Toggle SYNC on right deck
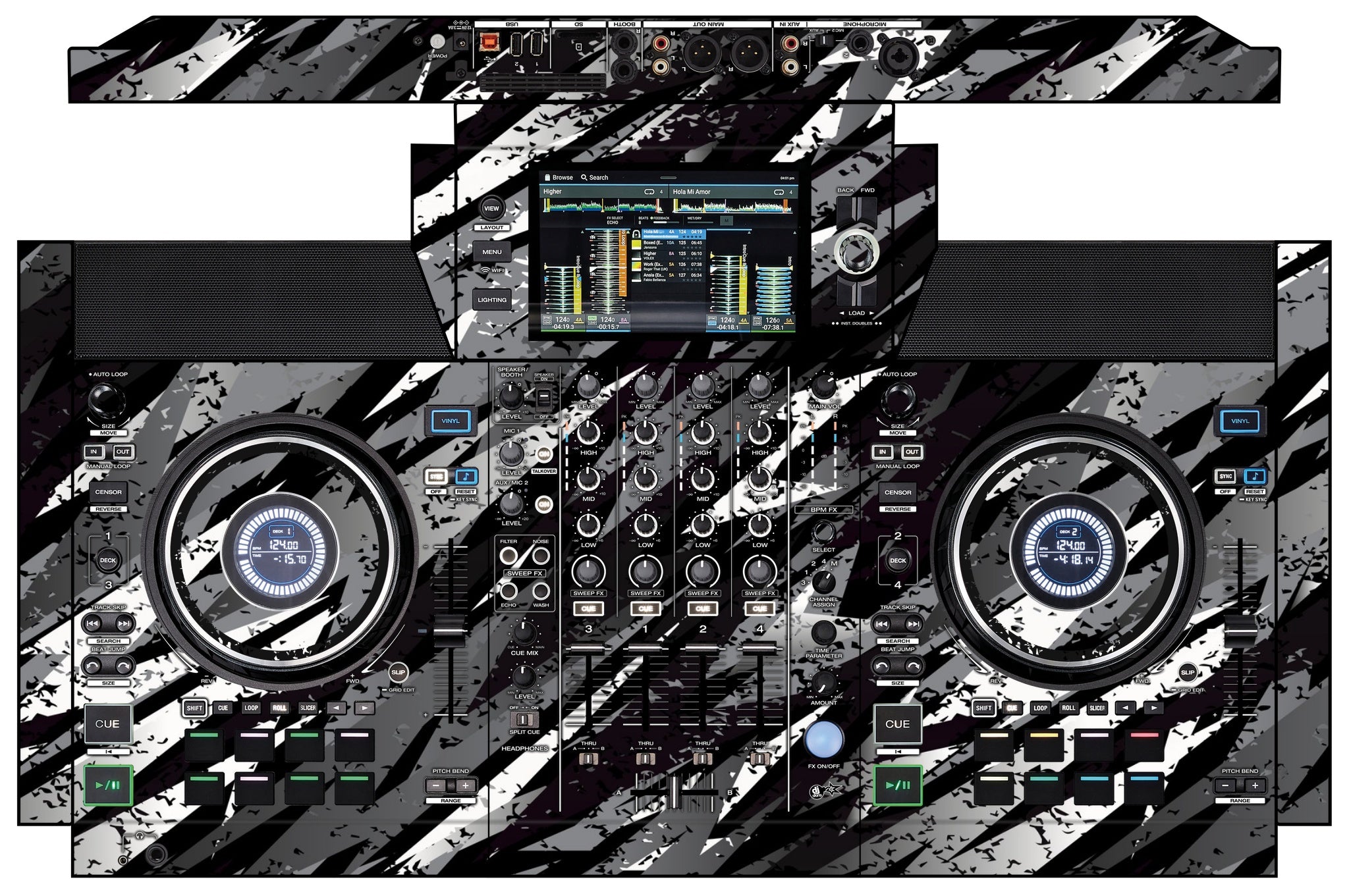This screenshot has width=1349, height=896. click(x=1225, y=477)
